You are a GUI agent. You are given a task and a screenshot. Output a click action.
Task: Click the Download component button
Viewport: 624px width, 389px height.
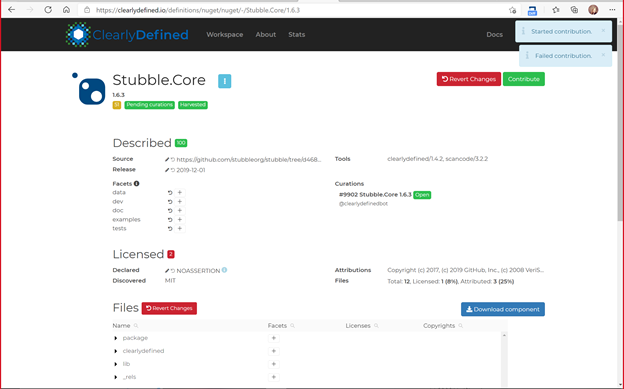[x=503, y=309]
